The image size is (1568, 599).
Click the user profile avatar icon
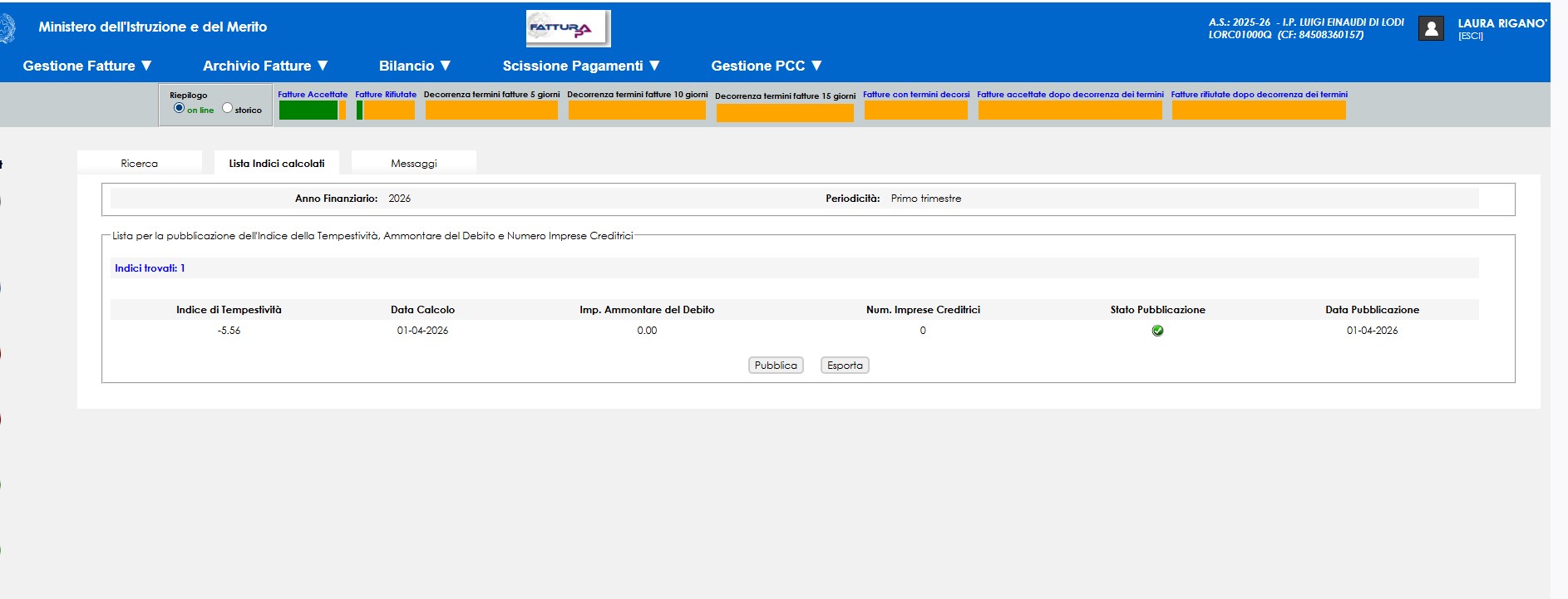tap(1431, 29)
